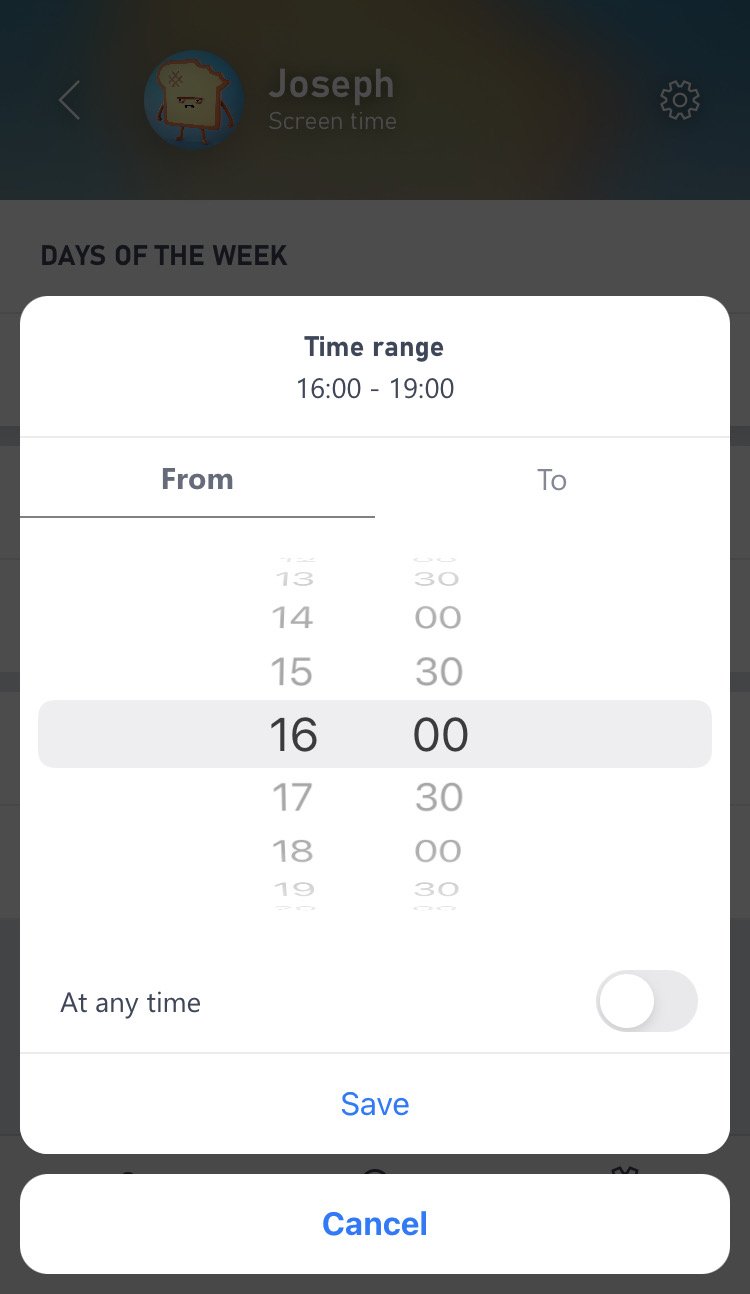The height and width of the screenshot is (1294, 750).
Task: Pick hour 15 in the picker
Action: tap(292, 672)
